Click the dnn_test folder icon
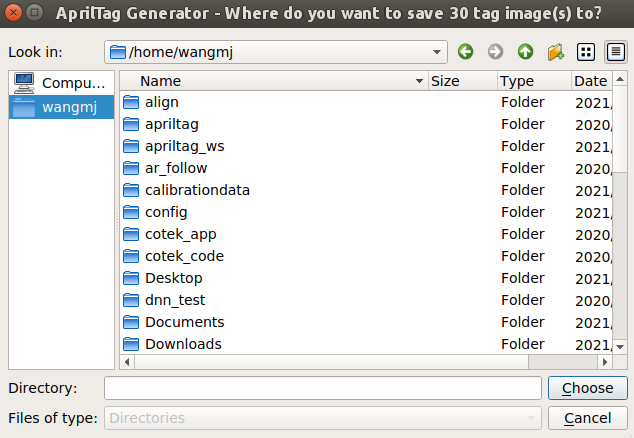634x438 pixels. pos(131,300)
